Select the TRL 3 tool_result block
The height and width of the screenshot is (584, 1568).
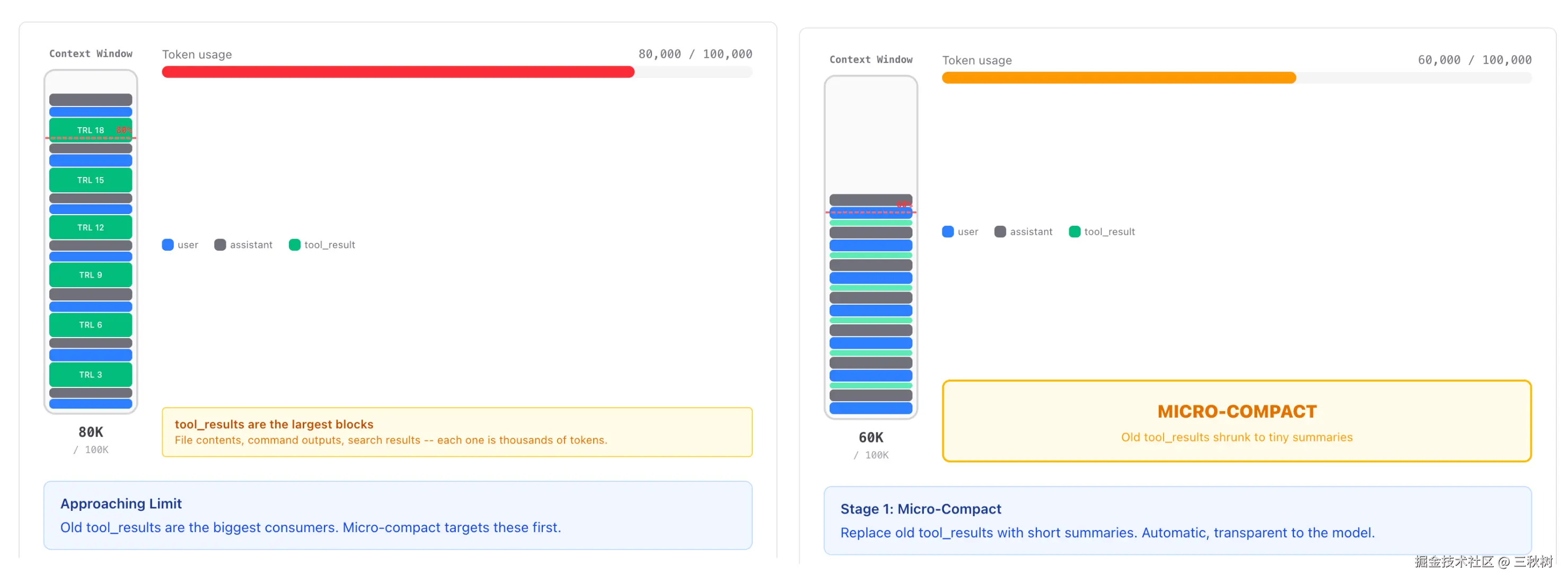(90, 375)
